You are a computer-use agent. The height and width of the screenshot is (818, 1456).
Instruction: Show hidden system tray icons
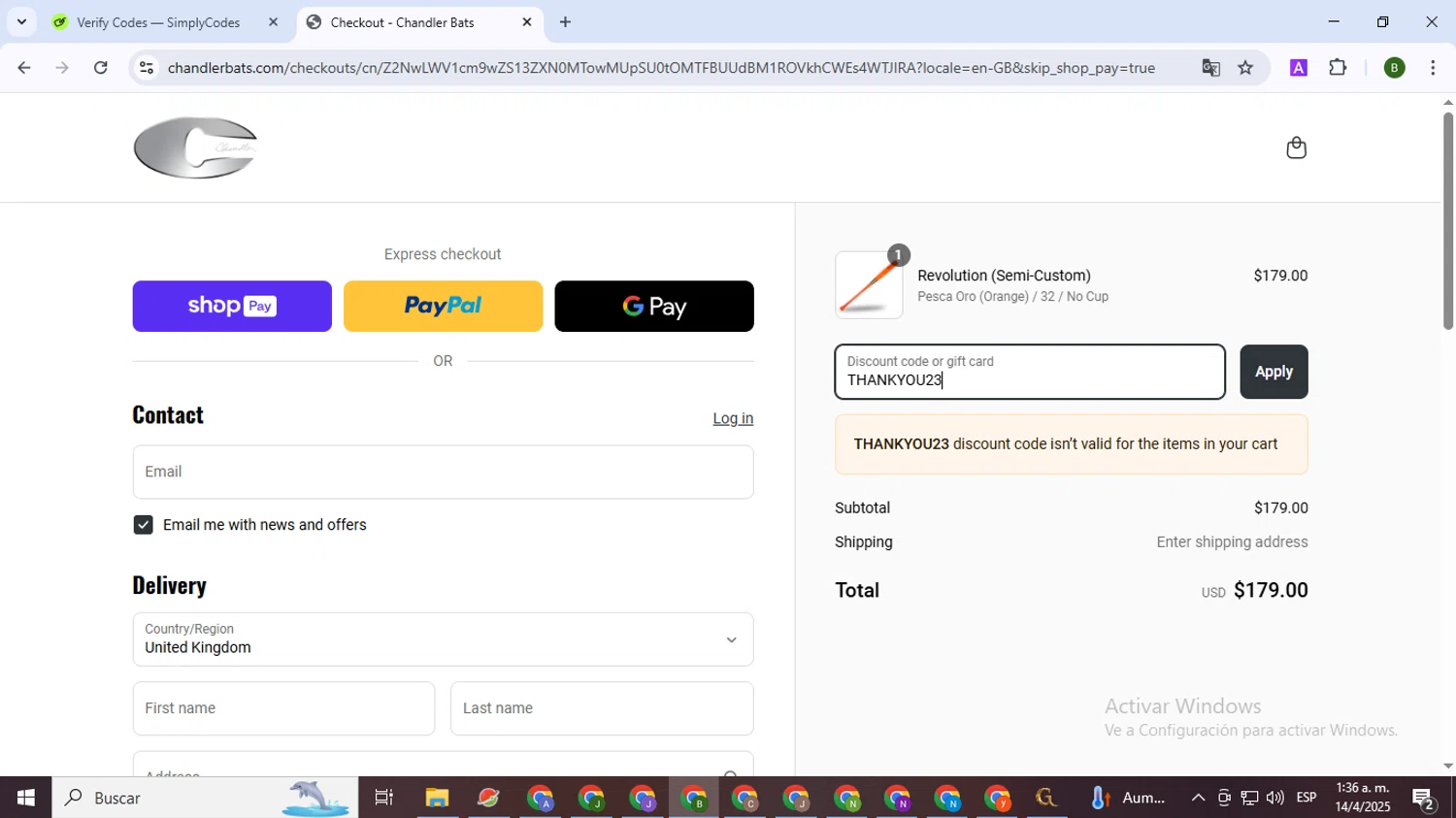1198,798
